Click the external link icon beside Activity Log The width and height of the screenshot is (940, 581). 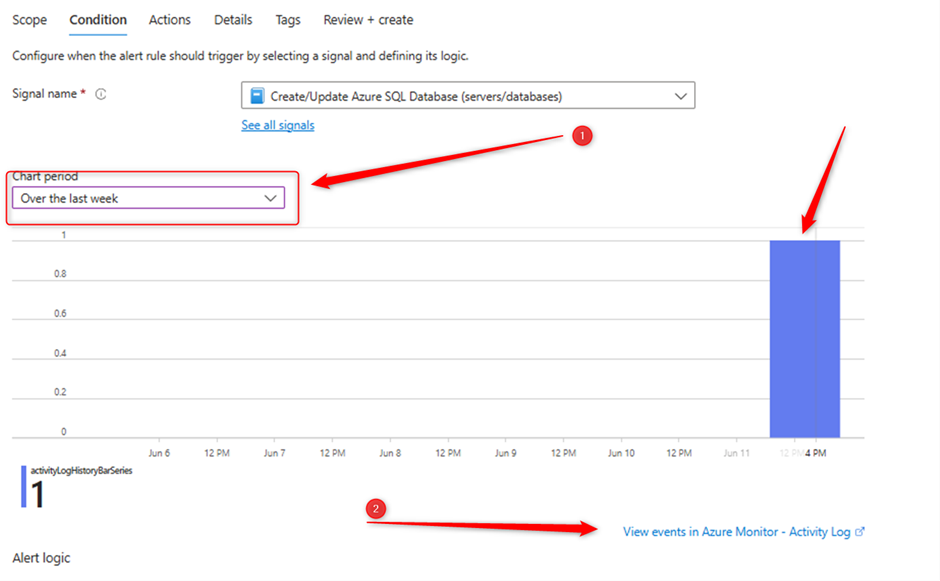(860, 531)
